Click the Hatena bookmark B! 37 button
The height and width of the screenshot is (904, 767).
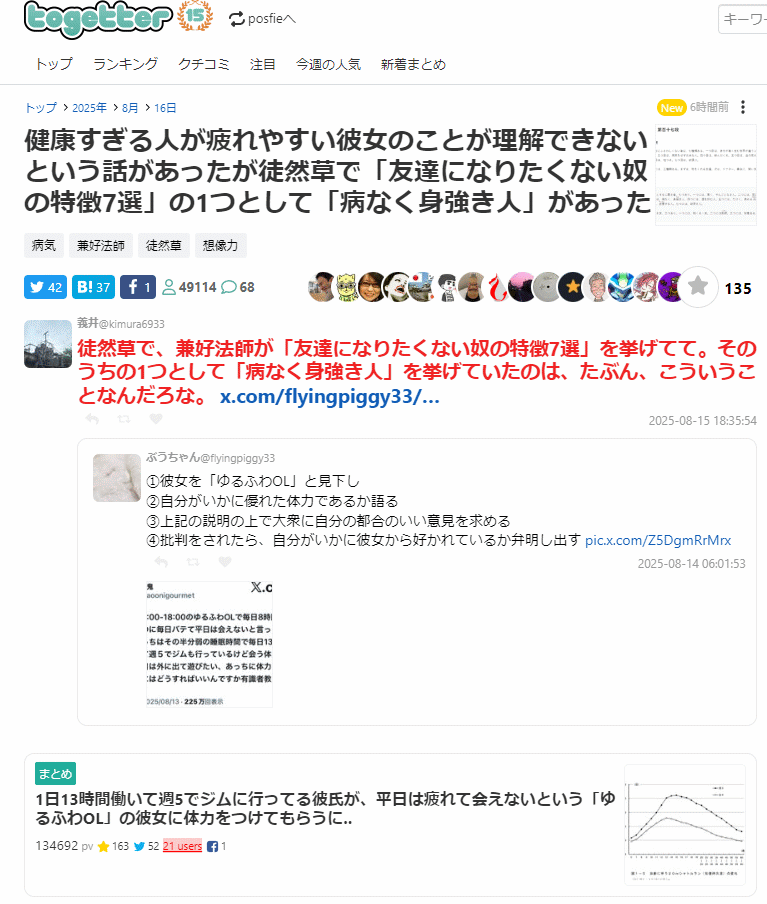(x=93, y=287)
